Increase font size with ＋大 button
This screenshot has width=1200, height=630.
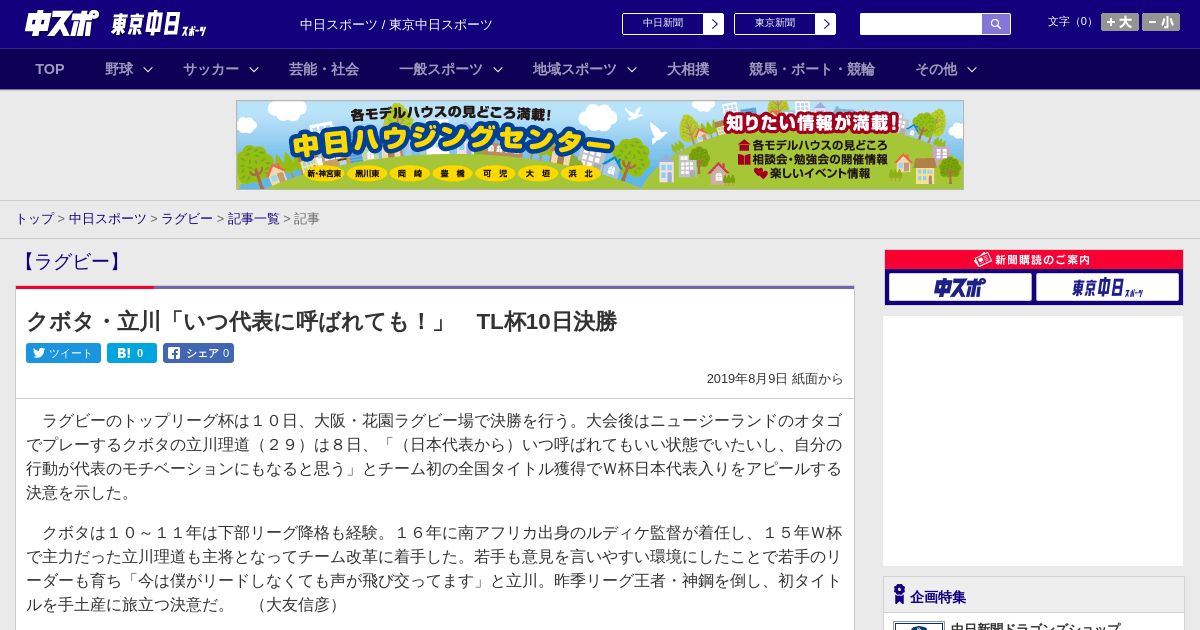coord(1120,22)
